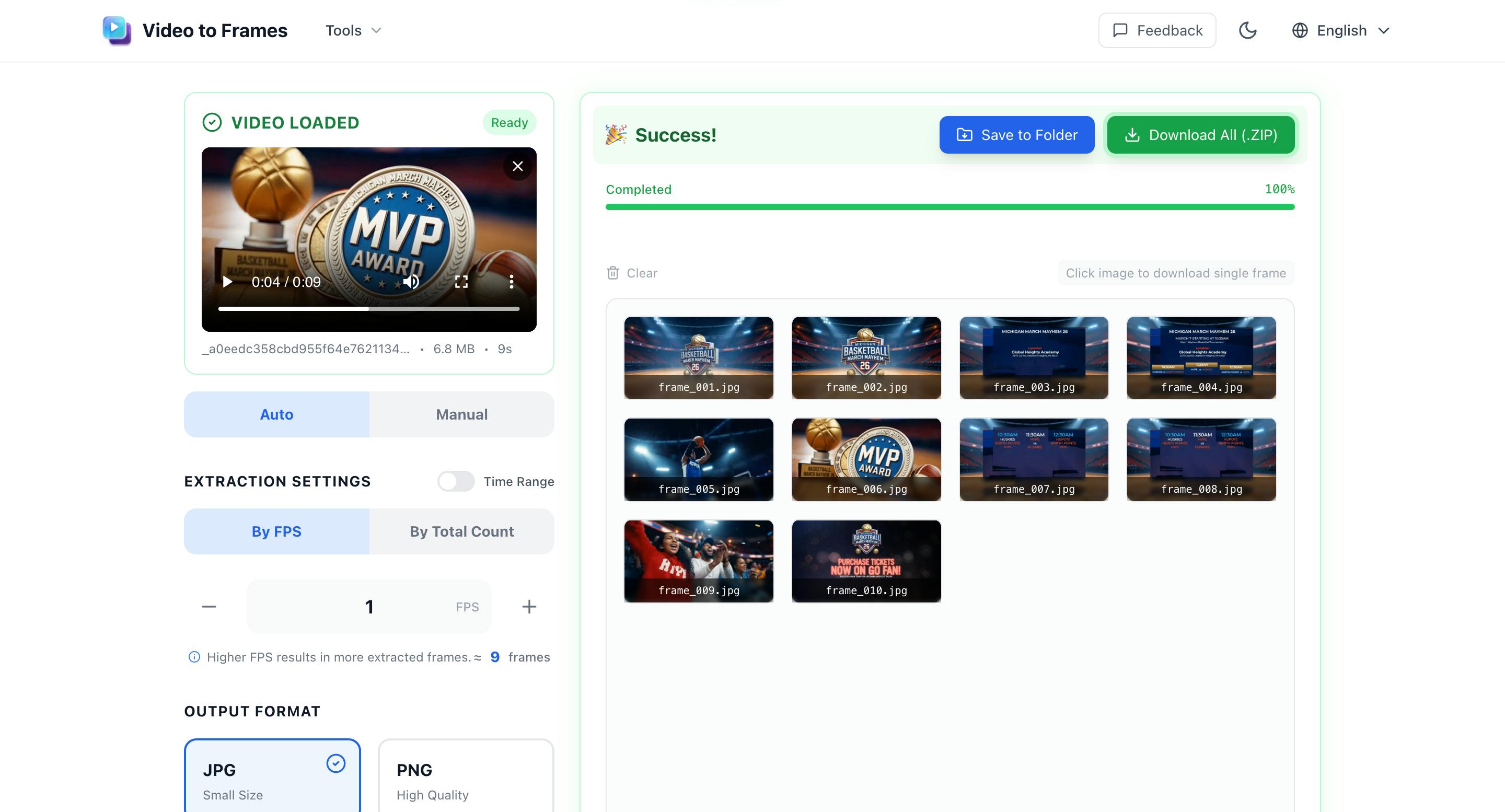Enable the Time Range toggle
The height and width of the screenshot is (812, 1505).
[x=456, y=481]
